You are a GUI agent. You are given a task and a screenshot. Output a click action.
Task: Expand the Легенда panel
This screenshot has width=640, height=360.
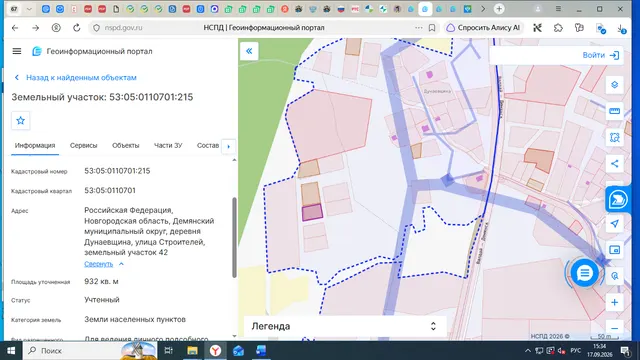tap(345, 326)
